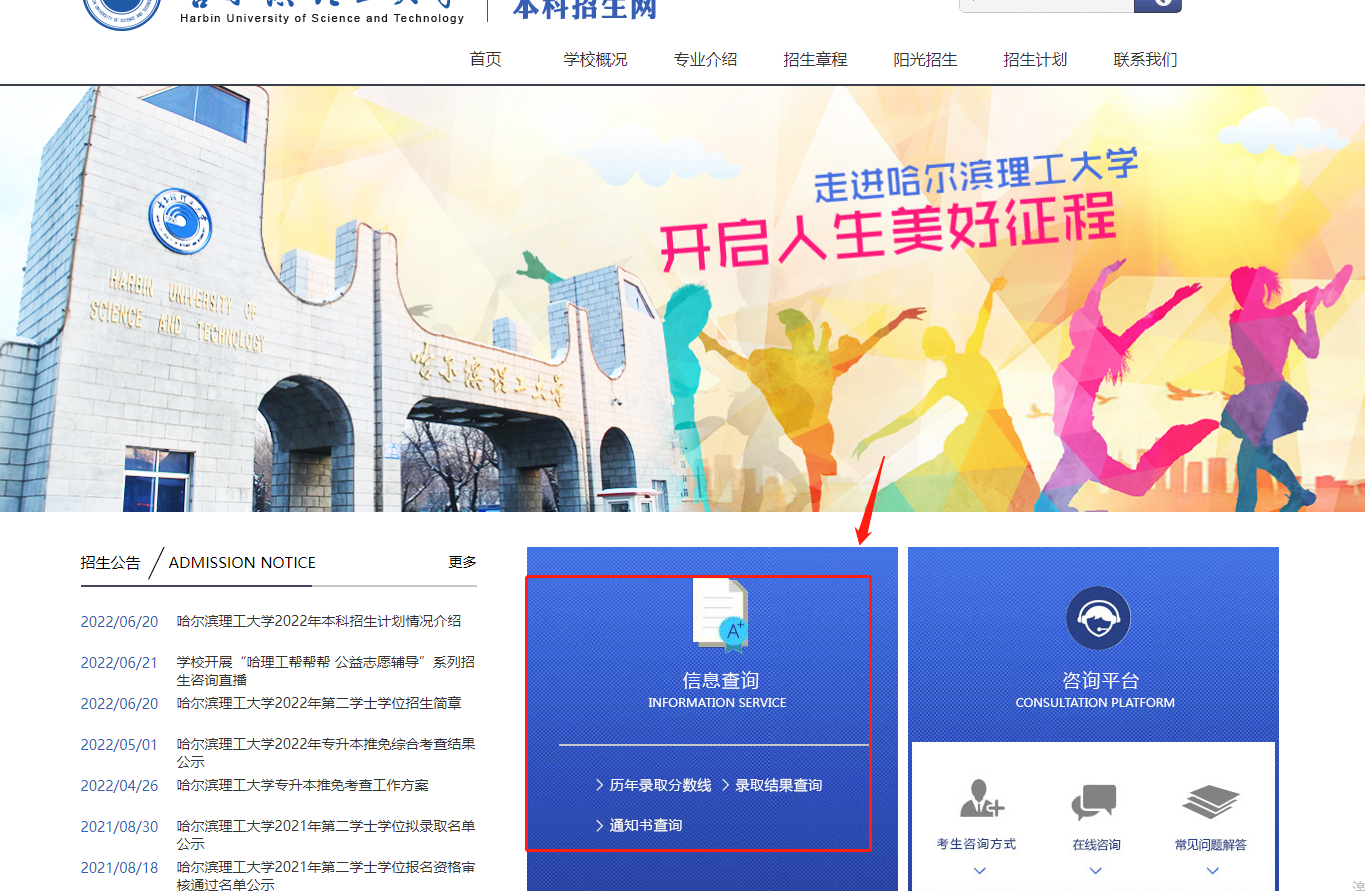Click the CONSULTATION PLATFORM subtitle
The image size is (1365, 891).
[x=1095, y=703]
